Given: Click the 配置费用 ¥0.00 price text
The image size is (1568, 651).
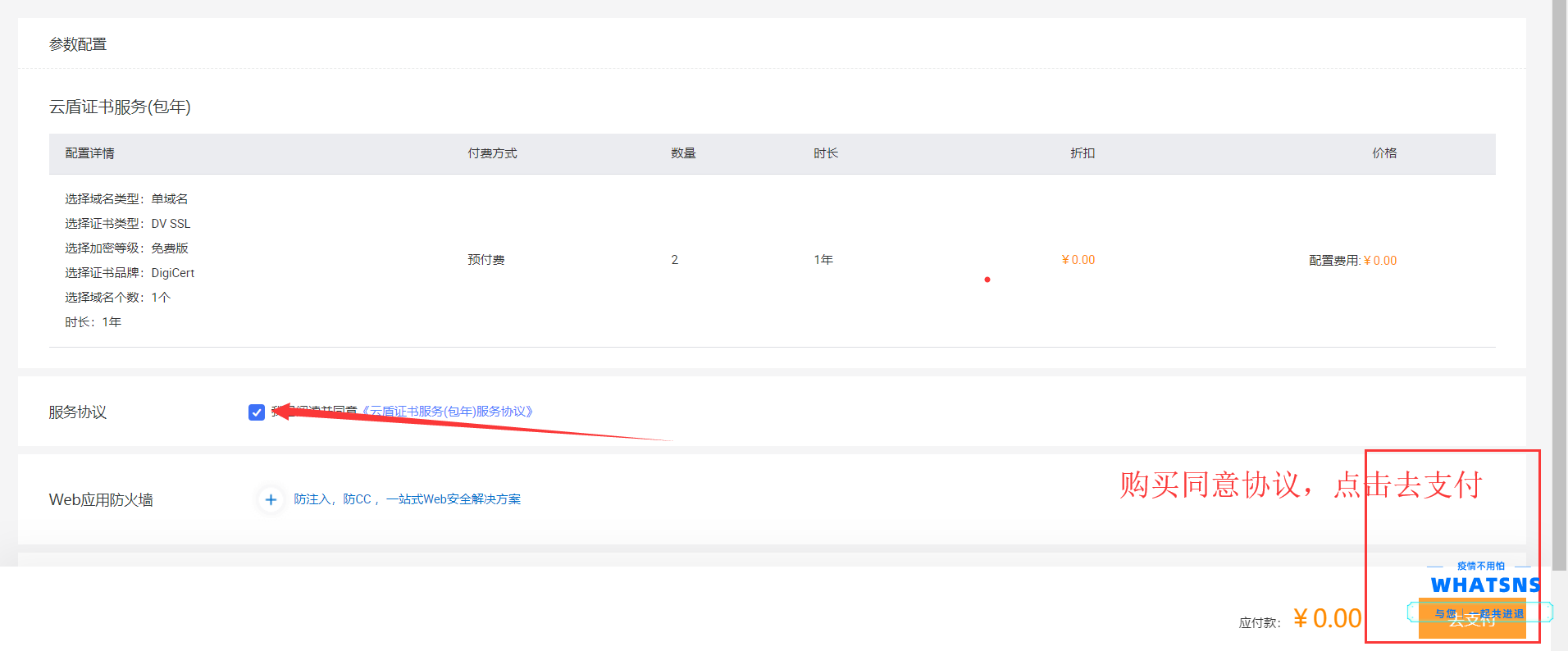Looking at the screenshot, I should [1352, 261].
